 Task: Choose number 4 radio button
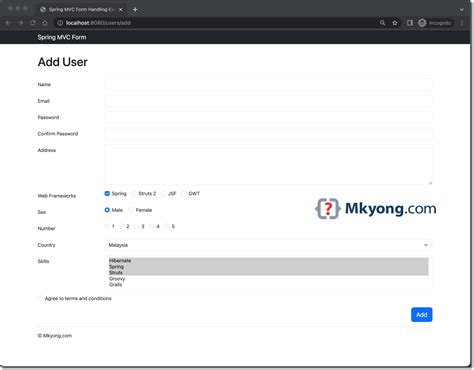(x=152, y=226)
